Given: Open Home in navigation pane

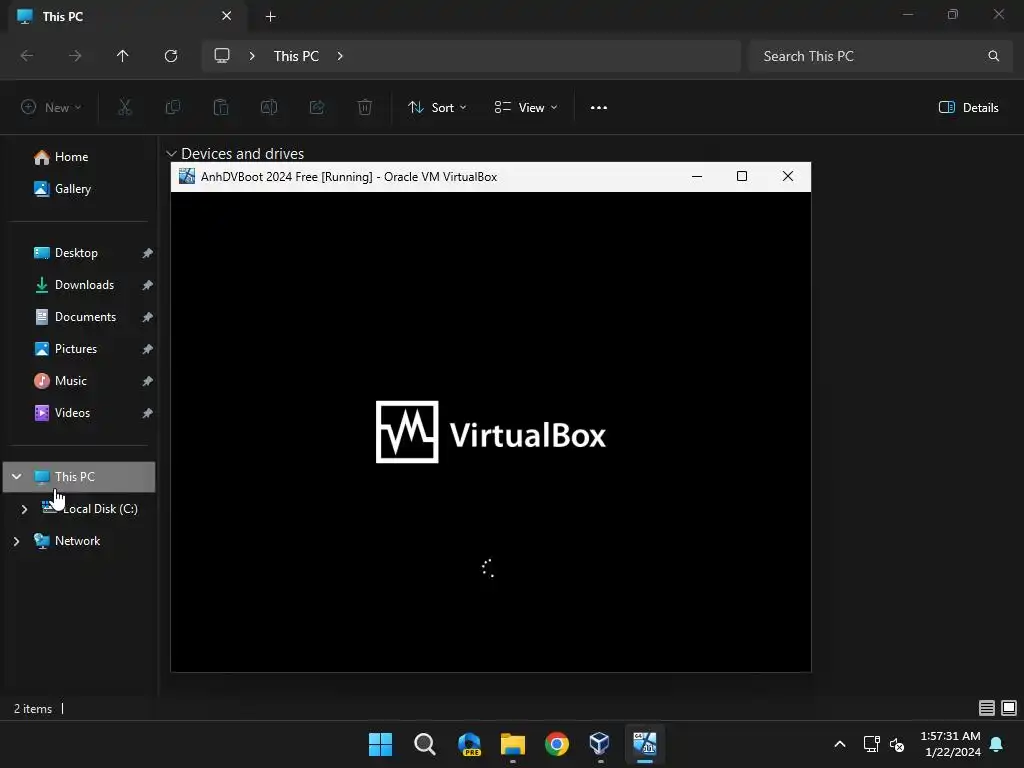Looking at the screenshot, I should click(71, 157).
